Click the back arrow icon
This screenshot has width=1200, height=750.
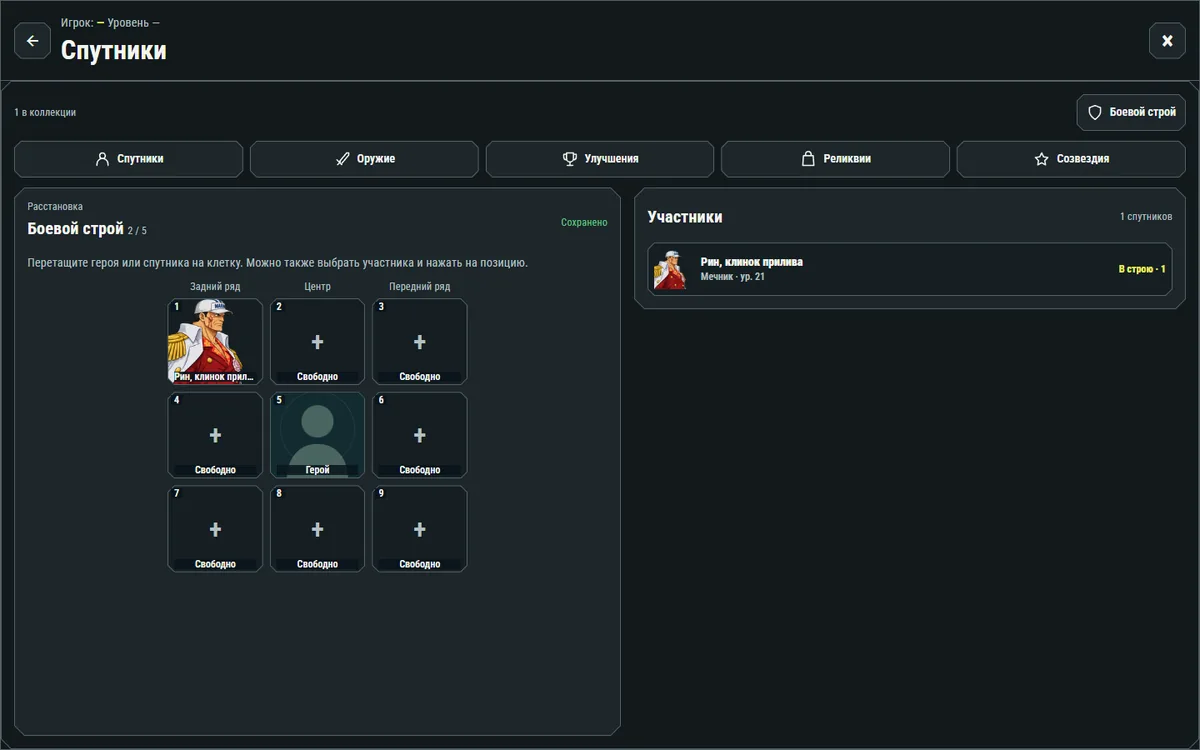tap(32, 41)
